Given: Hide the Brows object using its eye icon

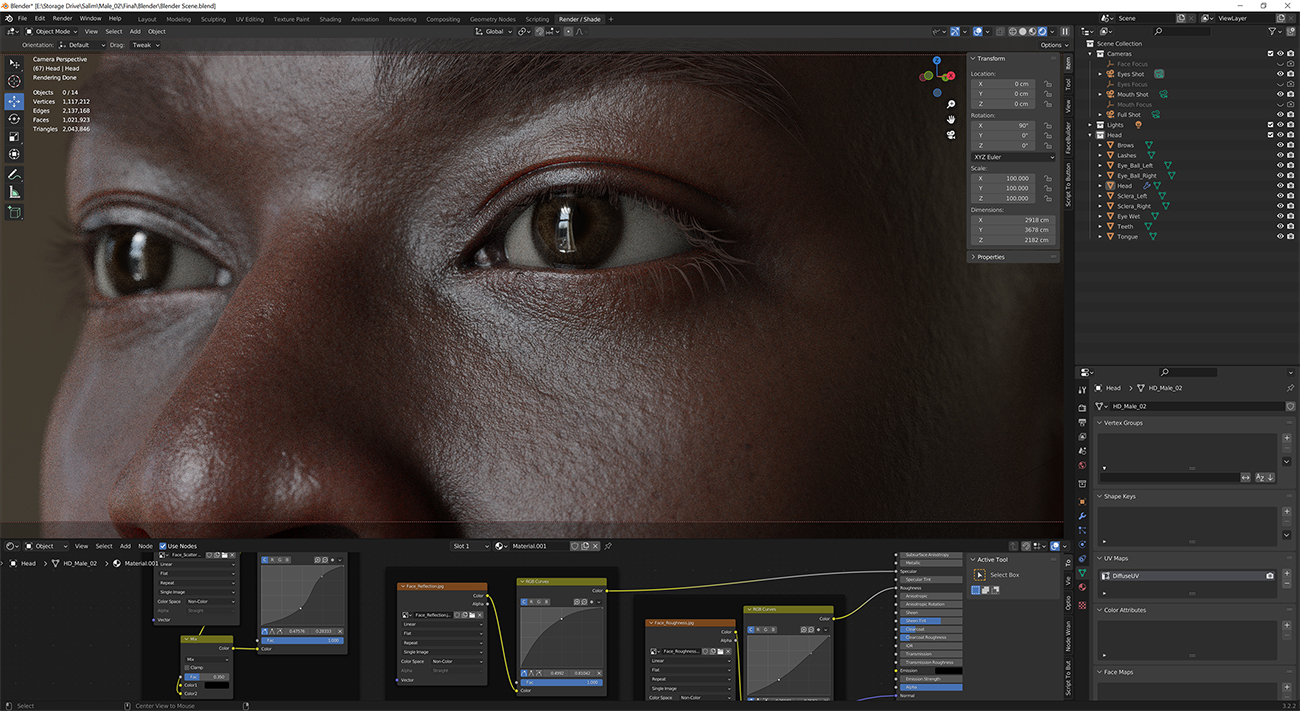Looking at the screenshot, I should coord(1280,145).
